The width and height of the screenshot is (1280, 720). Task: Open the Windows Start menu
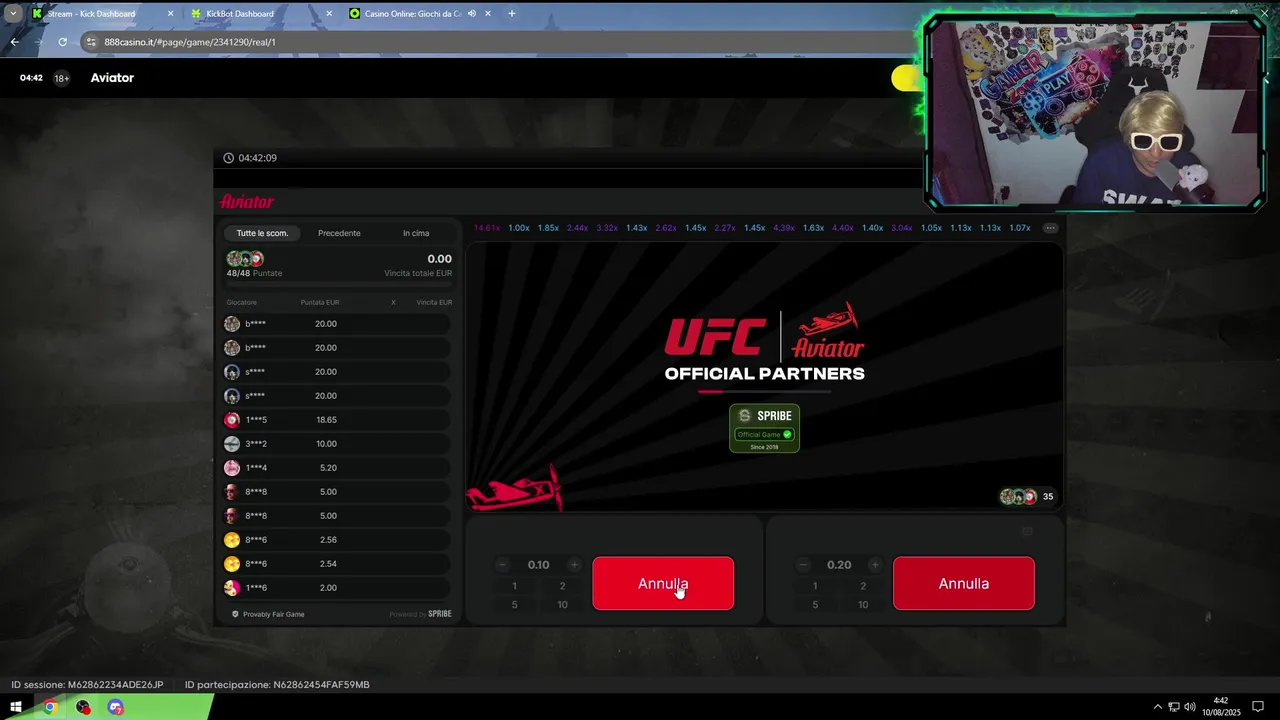click(16, 707)
